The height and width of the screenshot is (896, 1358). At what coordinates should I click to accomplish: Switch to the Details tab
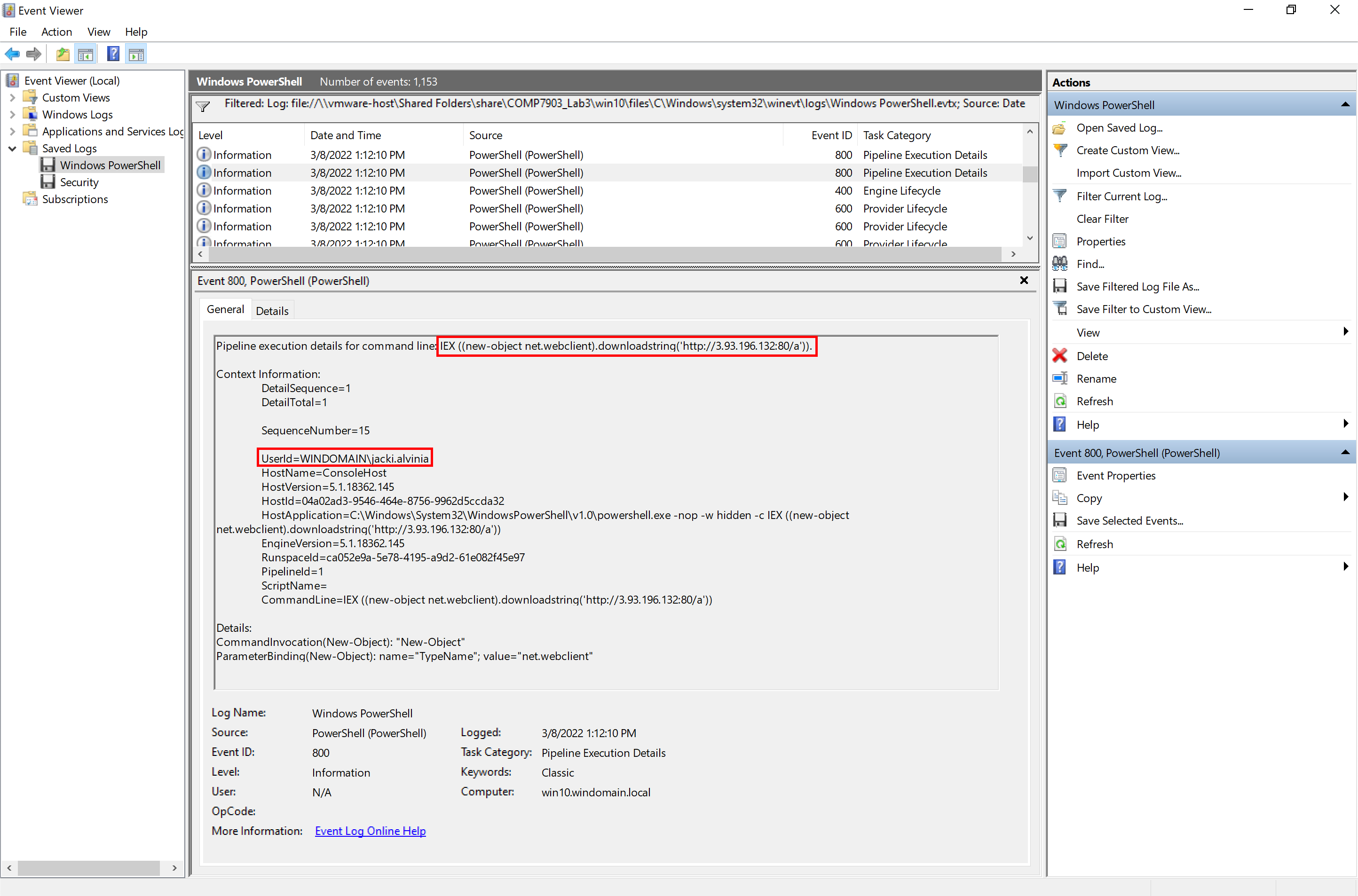coord(272,311)
